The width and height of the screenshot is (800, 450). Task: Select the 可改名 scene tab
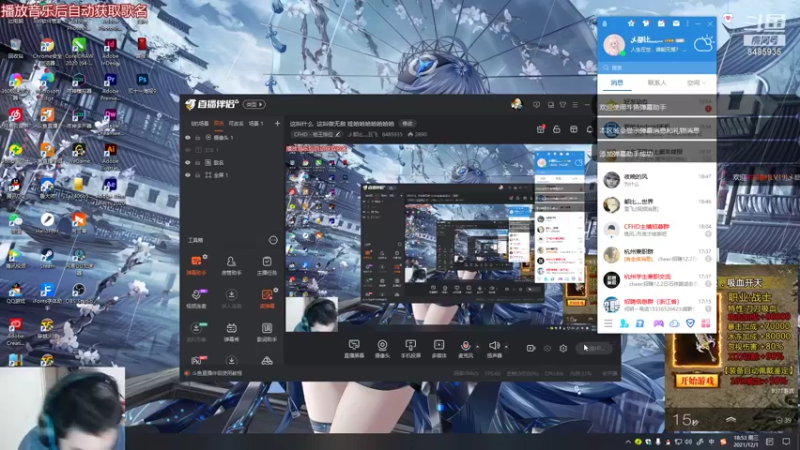[x=236, y=123]
